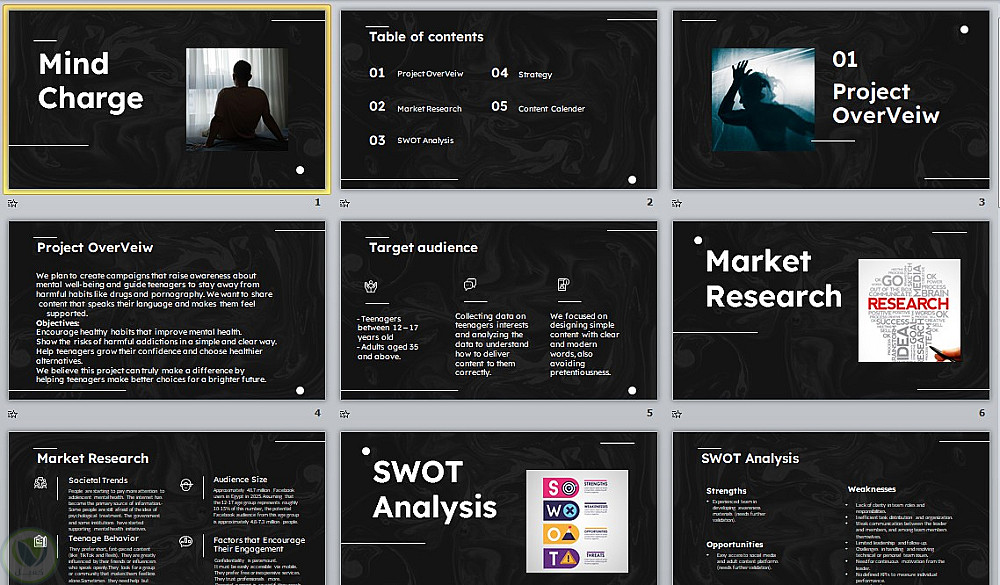The width and height of the screenshot is (1000, 585).
Task: Select slide 6 Market Research title slide
Action: [x=831, y=311]
